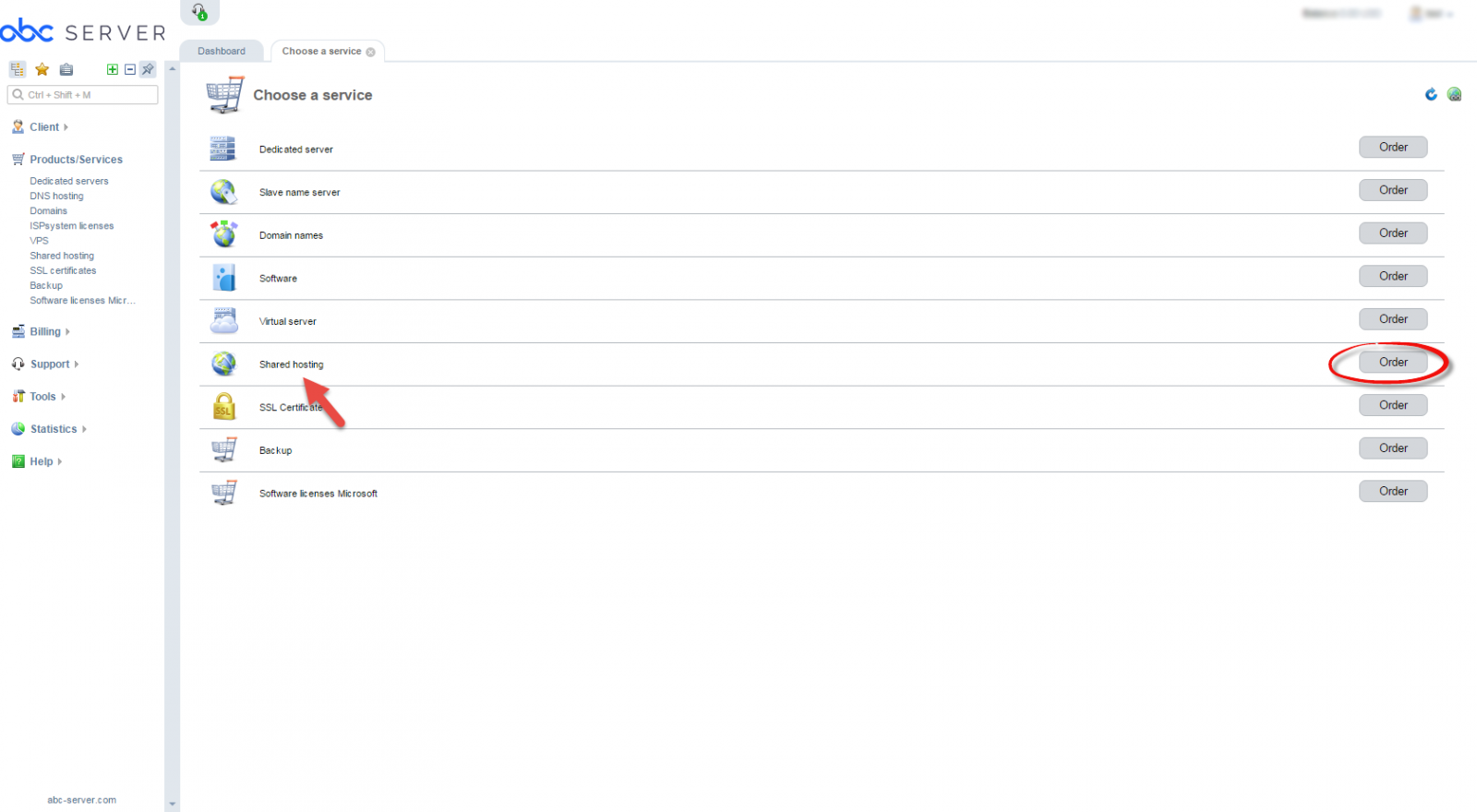
Task: Click the sidebar scrollbar up arrow
Action: click(x=172, y=69)
